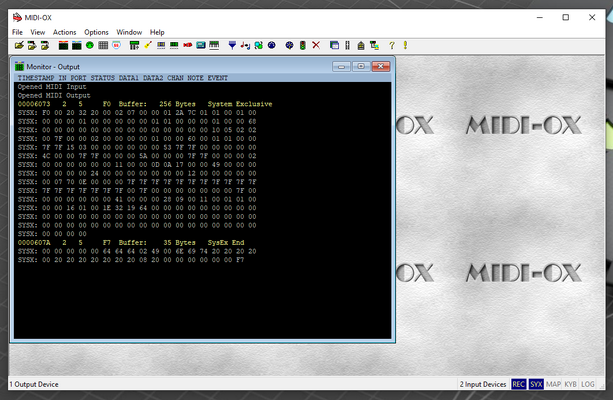Image resolution: width=613 pixels, height=400 pixels.
Task: Open the Options menu
Action: (x=96, y=32)
